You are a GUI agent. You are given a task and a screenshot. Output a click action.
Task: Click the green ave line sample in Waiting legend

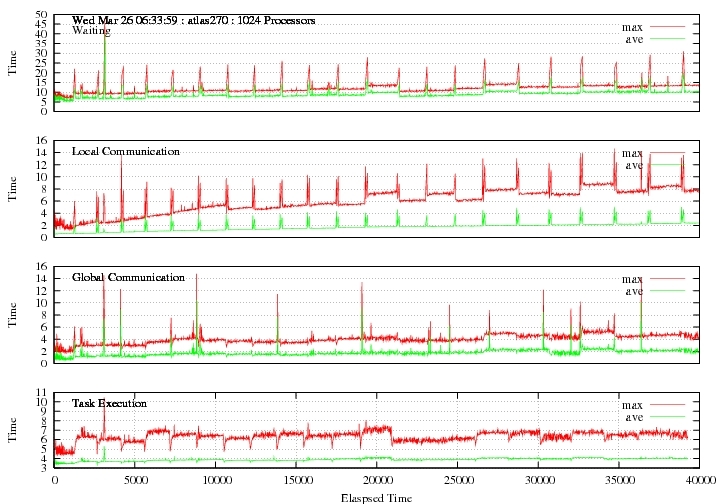click(667, 39)
